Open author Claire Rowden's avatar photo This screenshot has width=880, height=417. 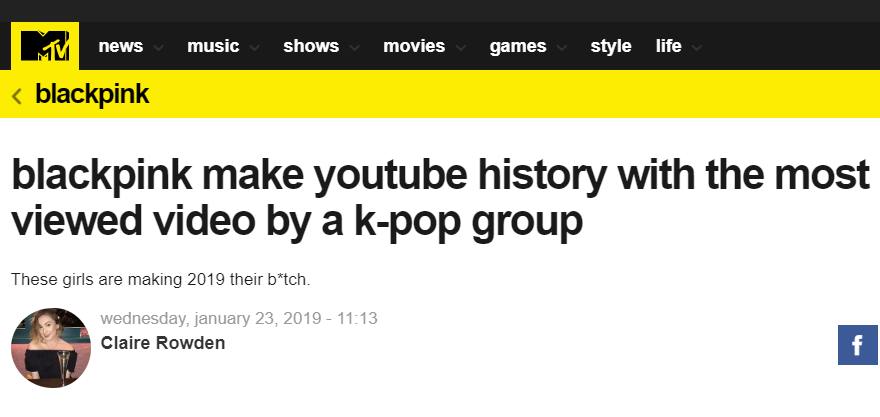tap(51, 347)
